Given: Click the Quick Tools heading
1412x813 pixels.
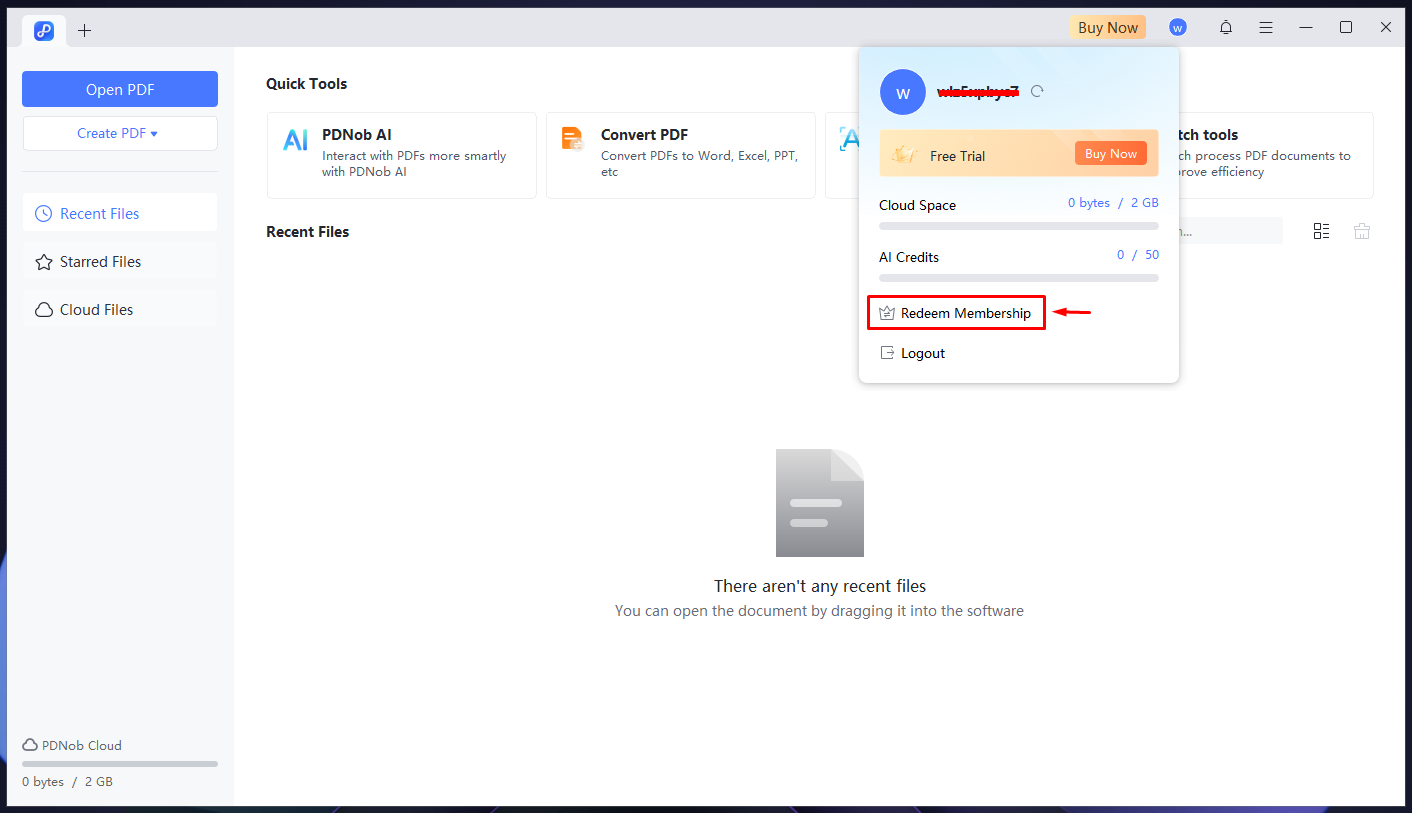Looking at the screenshot, I should pos(307,83).
